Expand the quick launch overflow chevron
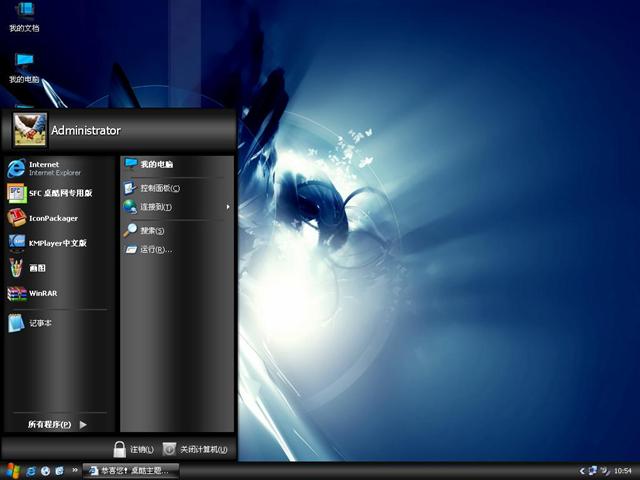The image size is (640, 480). pyautogui.click(x=75, y=470)
